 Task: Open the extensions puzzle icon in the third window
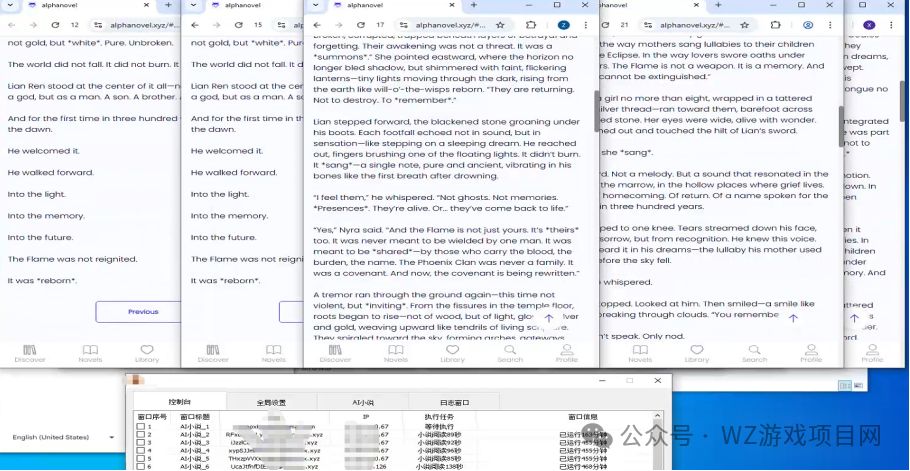[x=531, y=25]
